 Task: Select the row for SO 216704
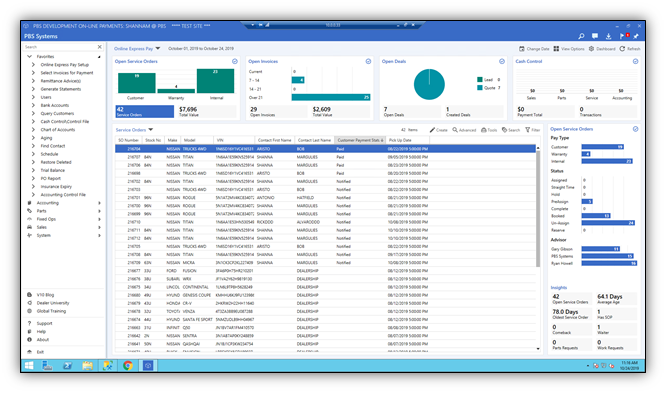325,149
